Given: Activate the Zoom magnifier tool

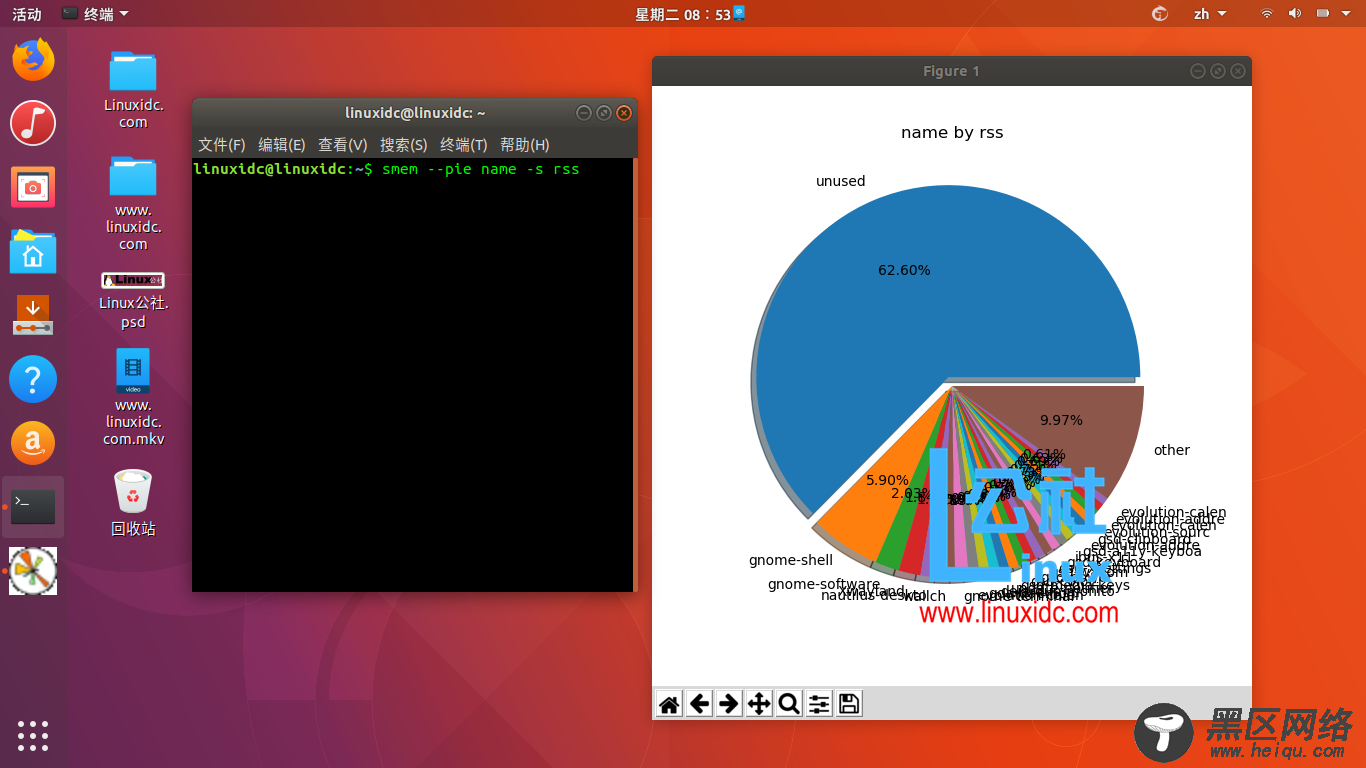Looking at the screenshot, I should click(x=789, y=704).
